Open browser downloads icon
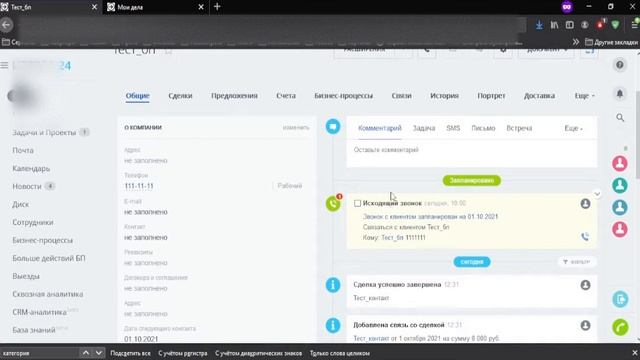The image size is (640, 360). click(539, 25)
